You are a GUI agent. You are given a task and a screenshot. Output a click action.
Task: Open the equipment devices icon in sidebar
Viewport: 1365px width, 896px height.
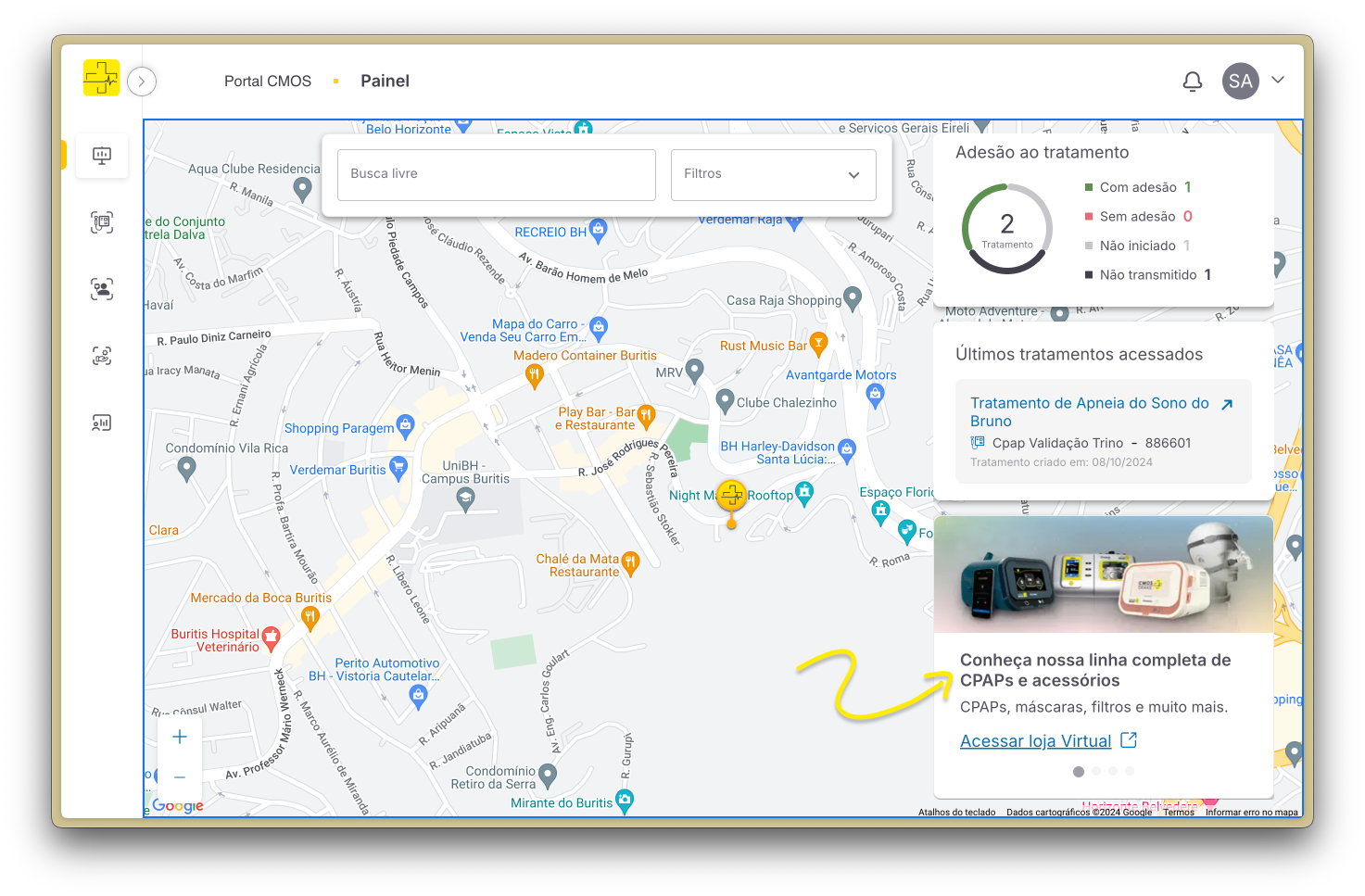click(x=102, y=222)
